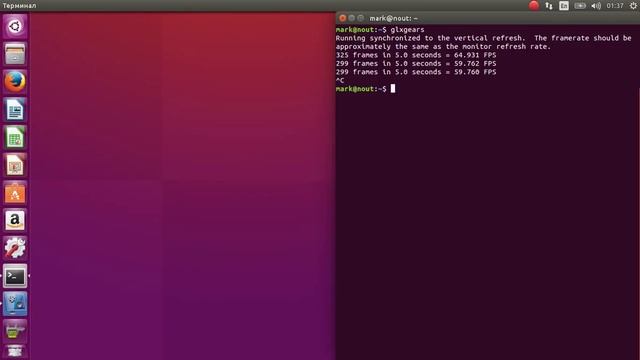Click the line with 59.760 FPS
This screenshot has height=360, width=640.
416,72
